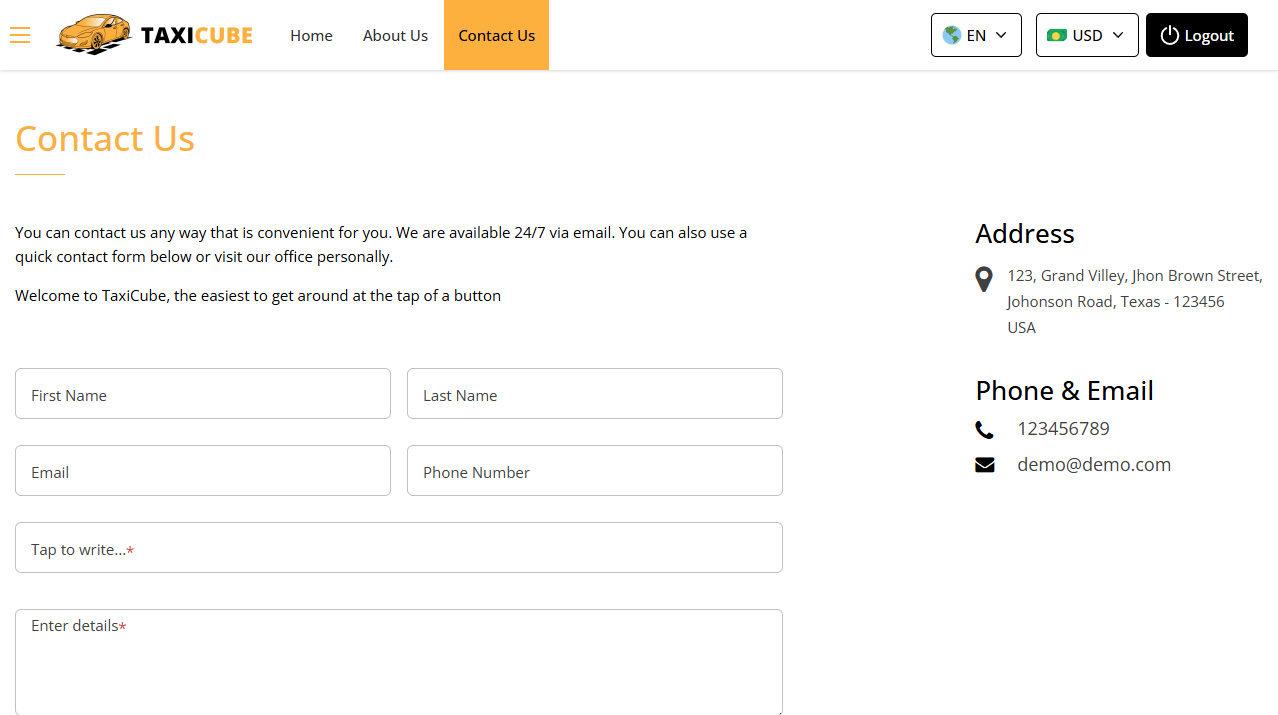
Task: Click the envelope email icon
Action: pos(985,465)
